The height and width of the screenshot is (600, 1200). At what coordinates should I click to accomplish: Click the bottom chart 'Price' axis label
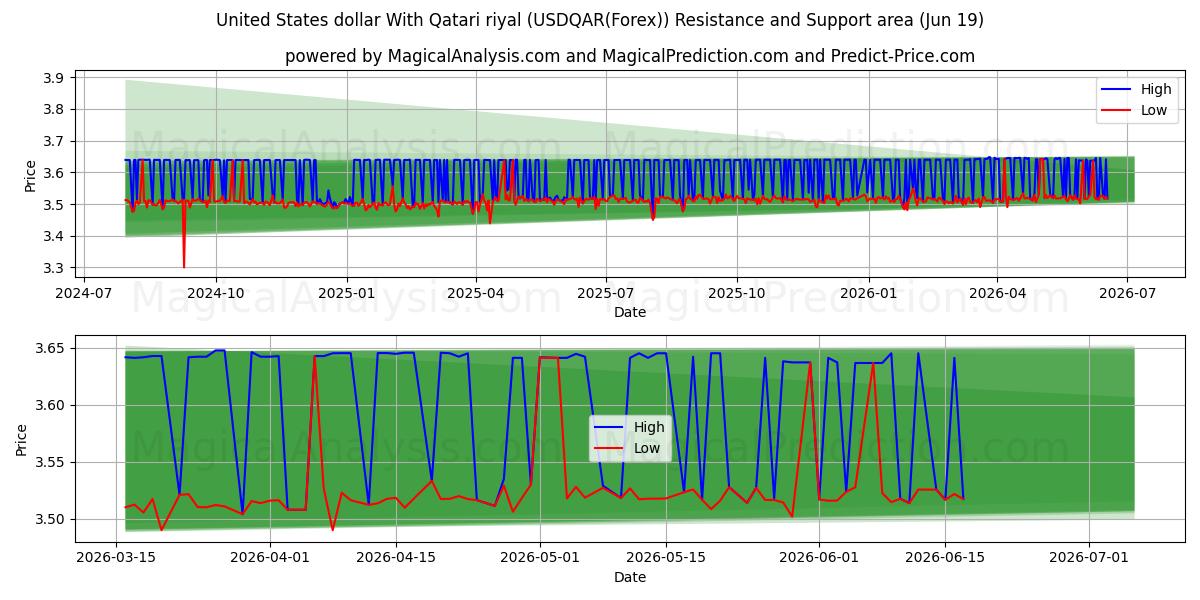point(22,439)
